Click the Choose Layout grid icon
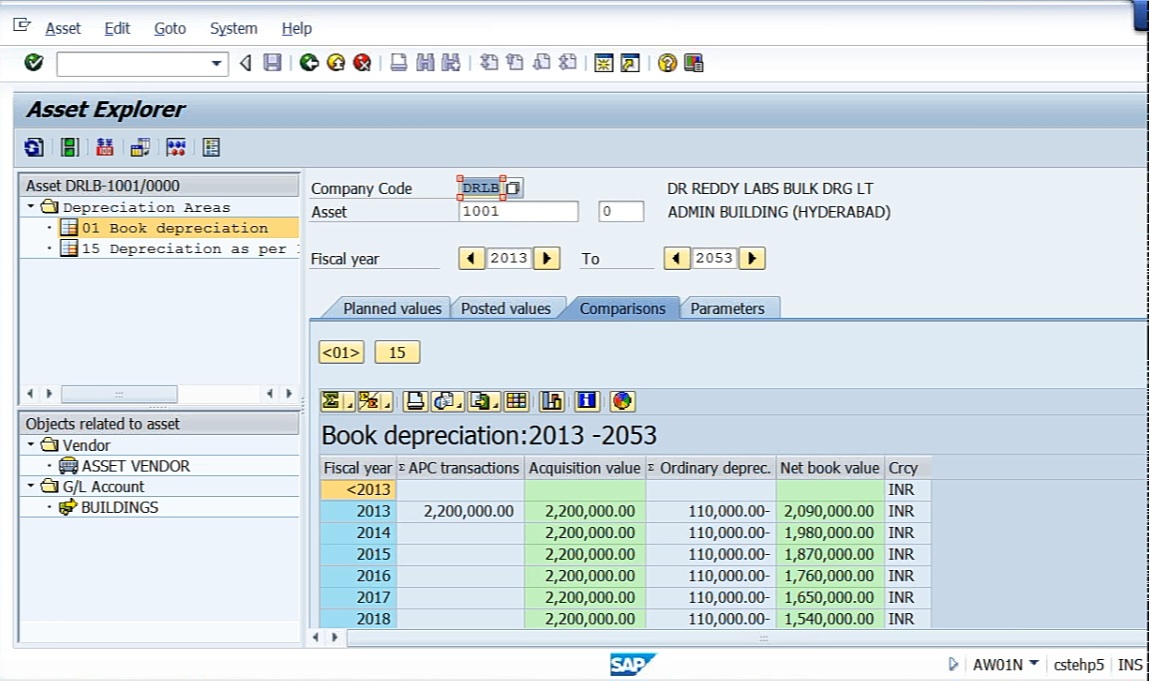The width and height of the screenshot is (1149, 681). [x=517, y=401]
